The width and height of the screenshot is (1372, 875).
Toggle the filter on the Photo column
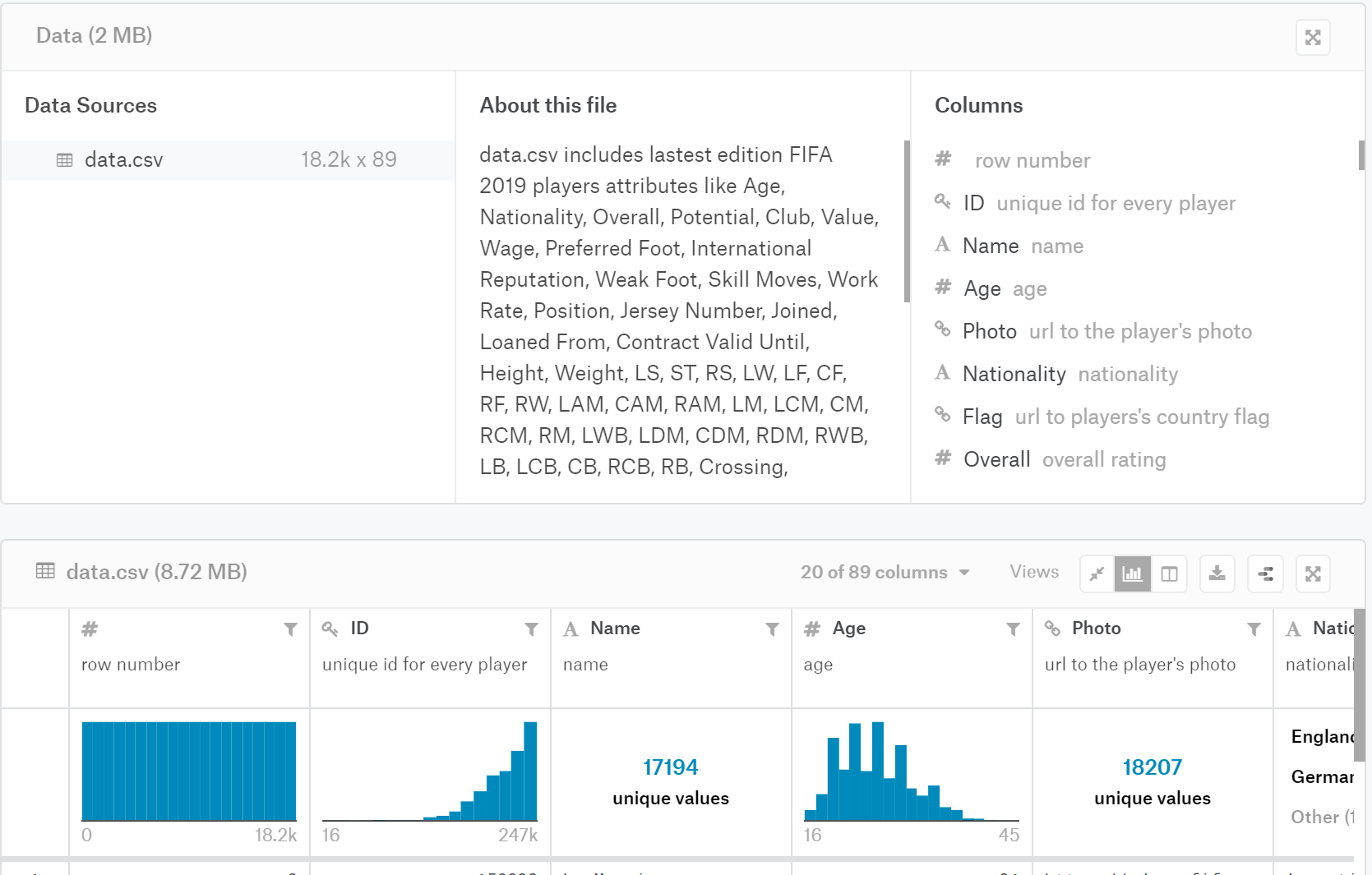point(1254,629)
